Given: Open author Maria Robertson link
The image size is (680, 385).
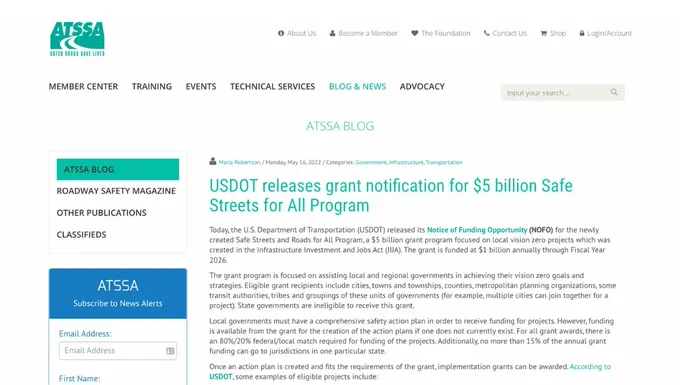Looking at the screenshot, I should [239, 162].
